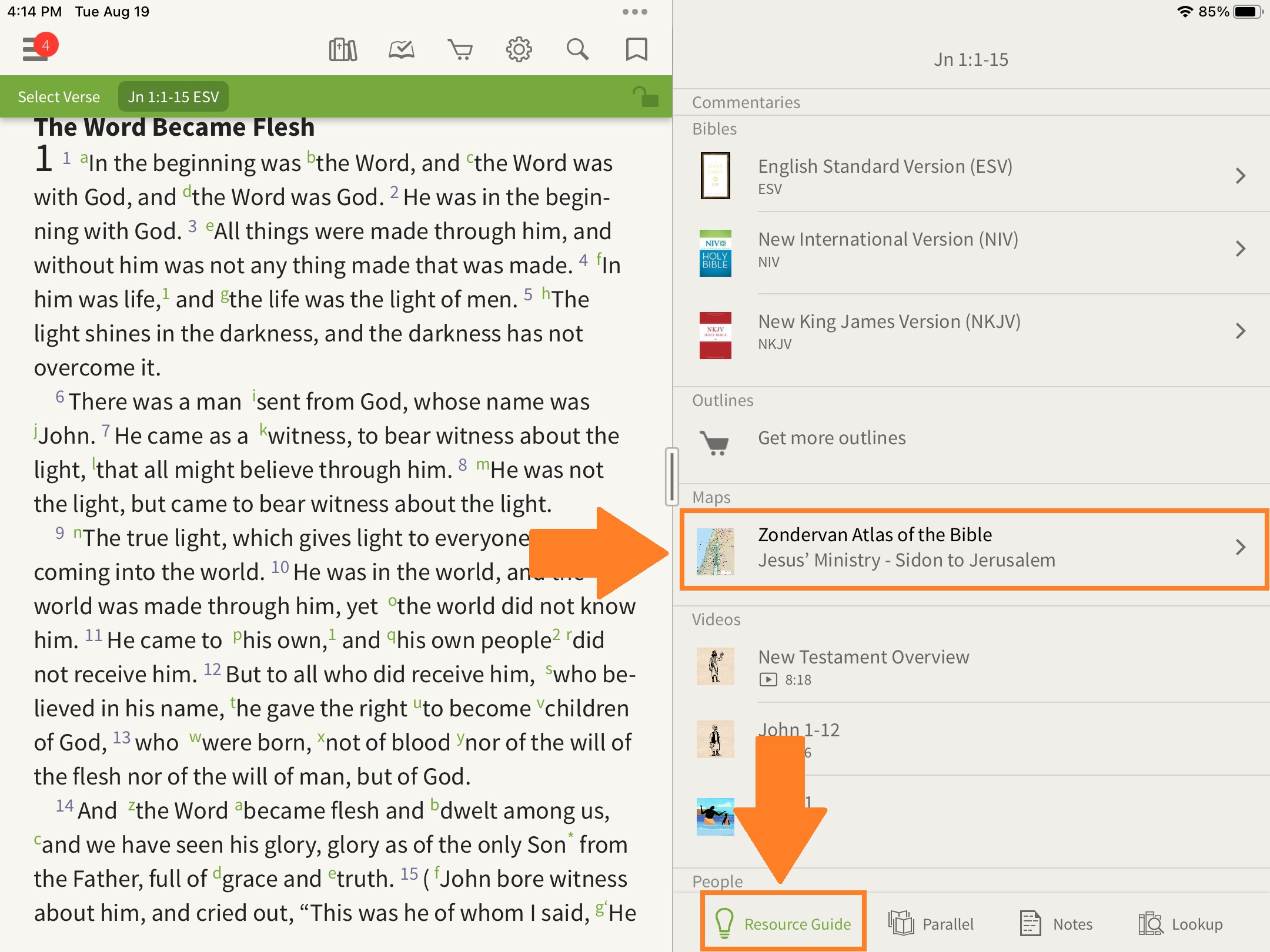
Task: Open the library books icon
Action: [343, 50]
